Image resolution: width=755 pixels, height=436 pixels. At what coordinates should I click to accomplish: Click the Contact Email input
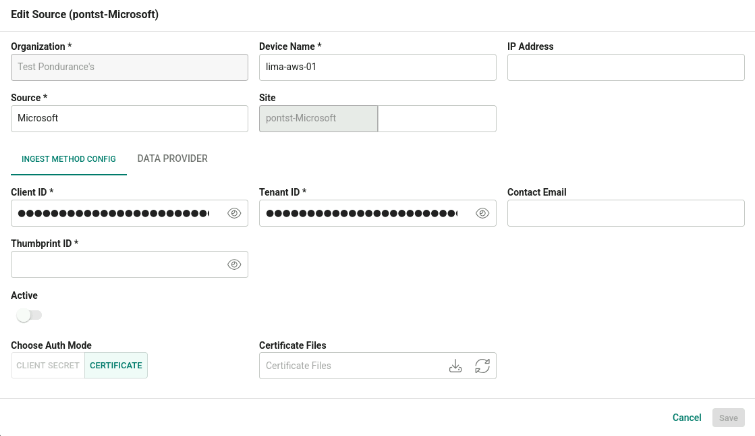[625, 213]
